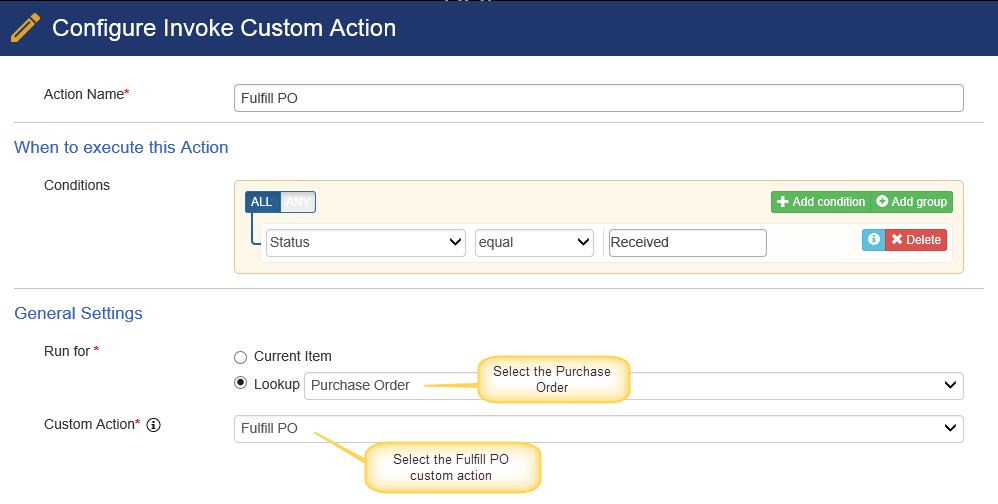Click the Add group button
Viewport: 998px width, 504px height.
point(911,202)
